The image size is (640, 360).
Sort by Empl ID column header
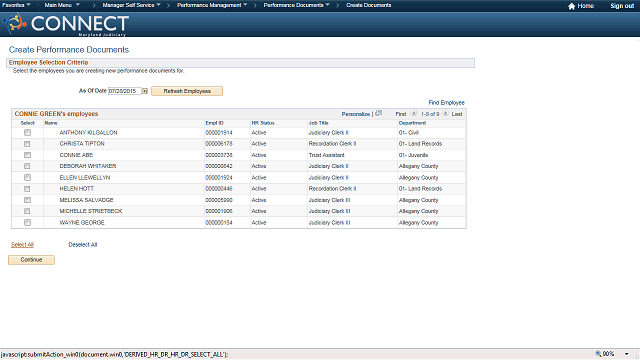(x=214, y=123)
